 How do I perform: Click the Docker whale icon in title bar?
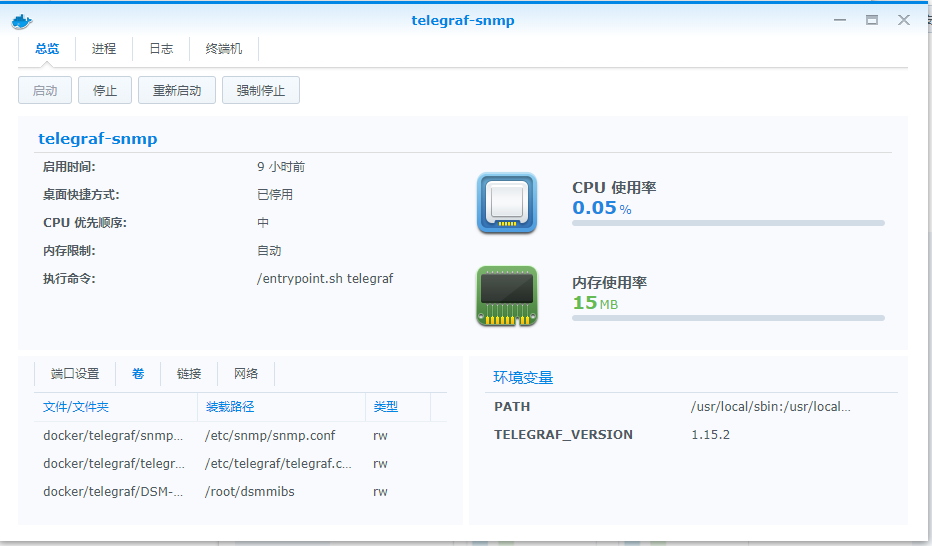(22, 21)
